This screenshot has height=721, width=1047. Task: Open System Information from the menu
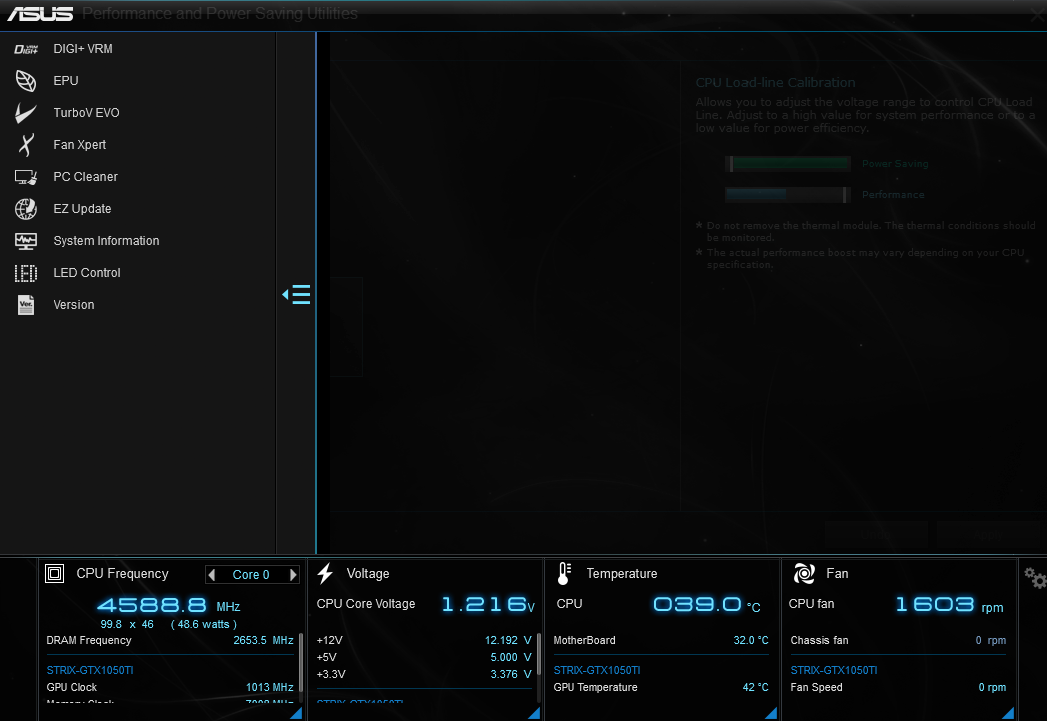[x=106, y=241]
